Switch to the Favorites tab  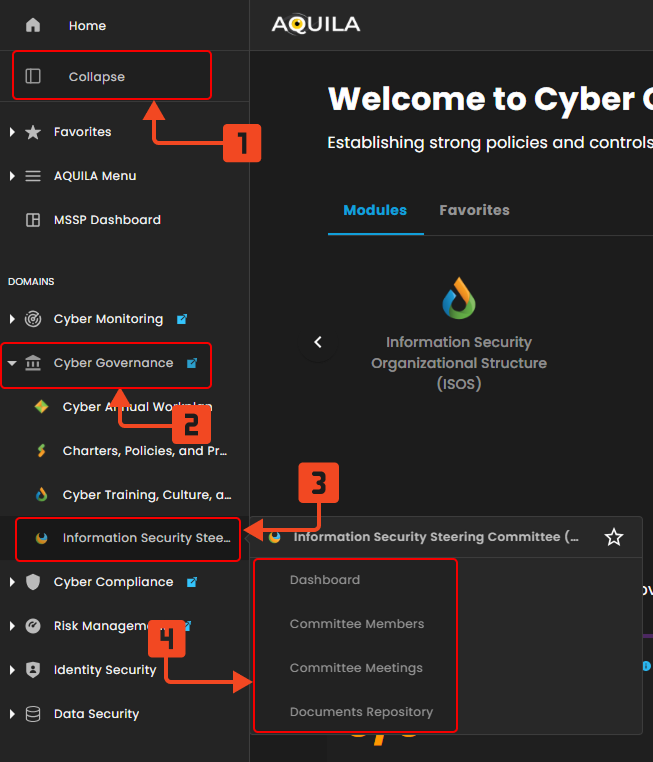474,210
